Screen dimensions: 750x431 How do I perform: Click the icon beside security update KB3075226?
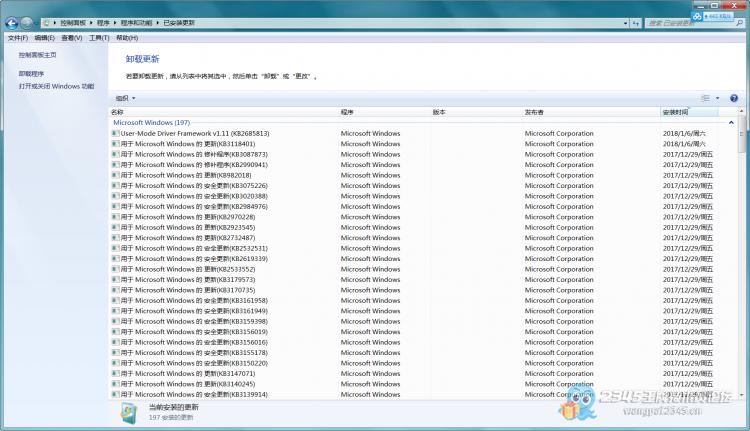point(115,186)
